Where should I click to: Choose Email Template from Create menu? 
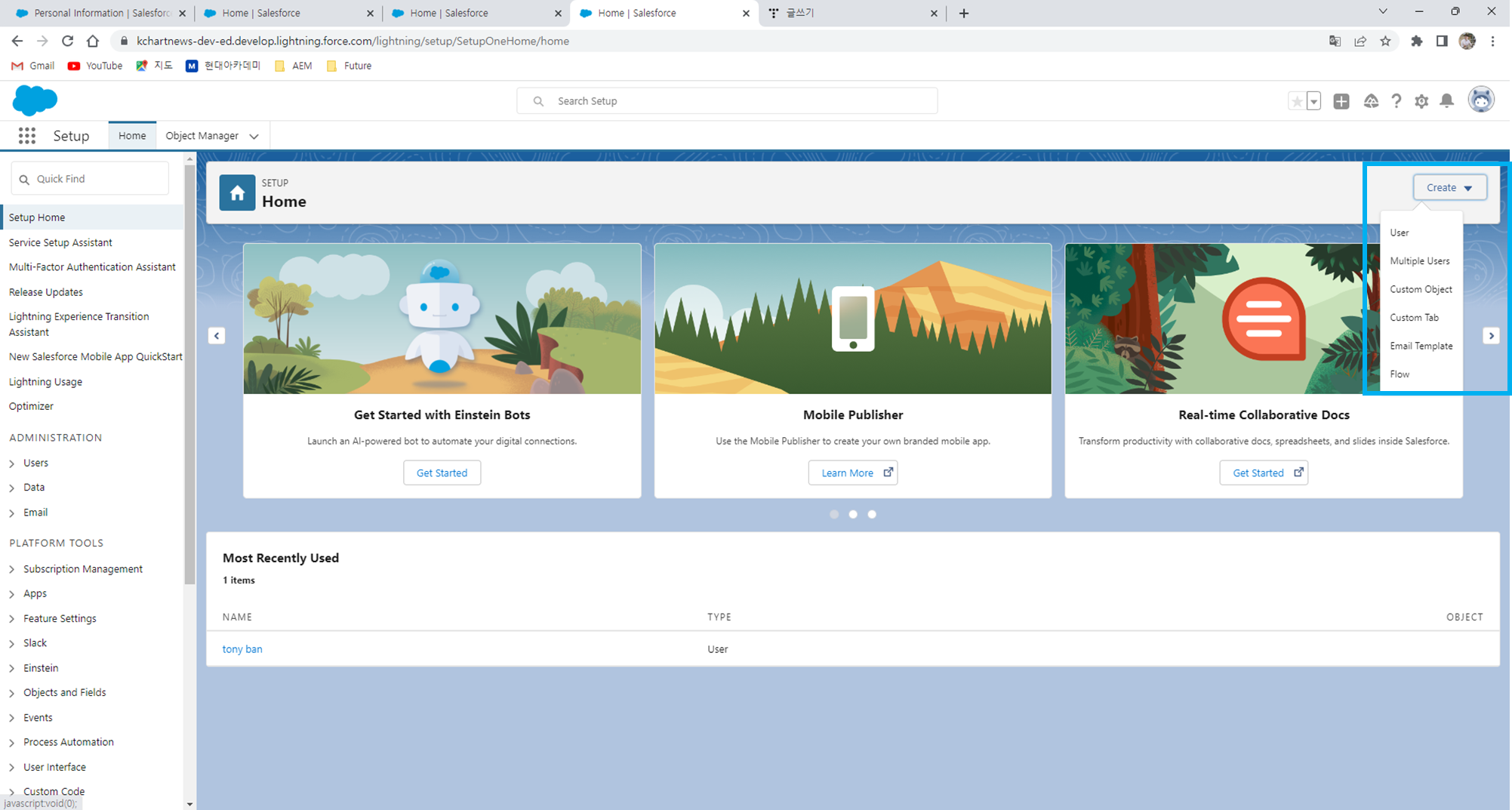[x=1421, y=346]
